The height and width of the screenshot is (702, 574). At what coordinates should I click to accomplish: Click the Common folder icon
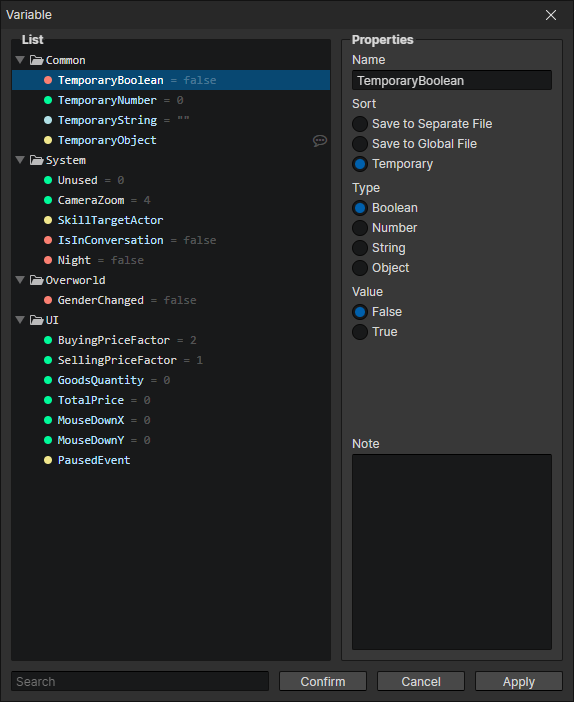[x=37, y=60]
